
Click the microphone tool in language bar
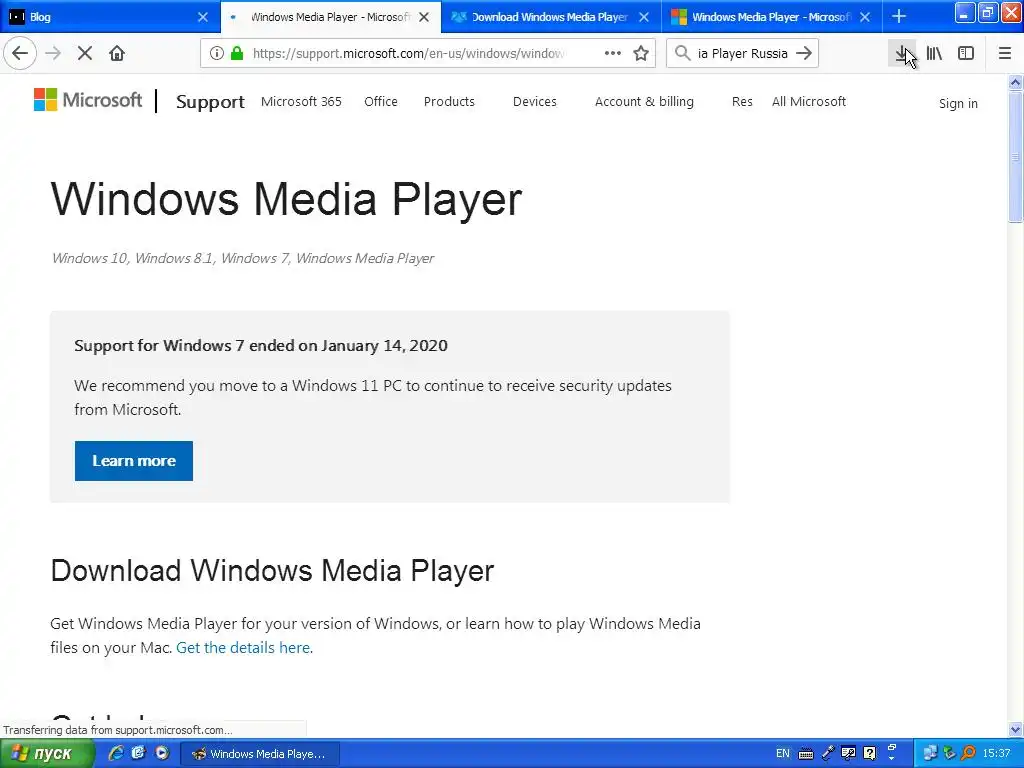point(827,754)
